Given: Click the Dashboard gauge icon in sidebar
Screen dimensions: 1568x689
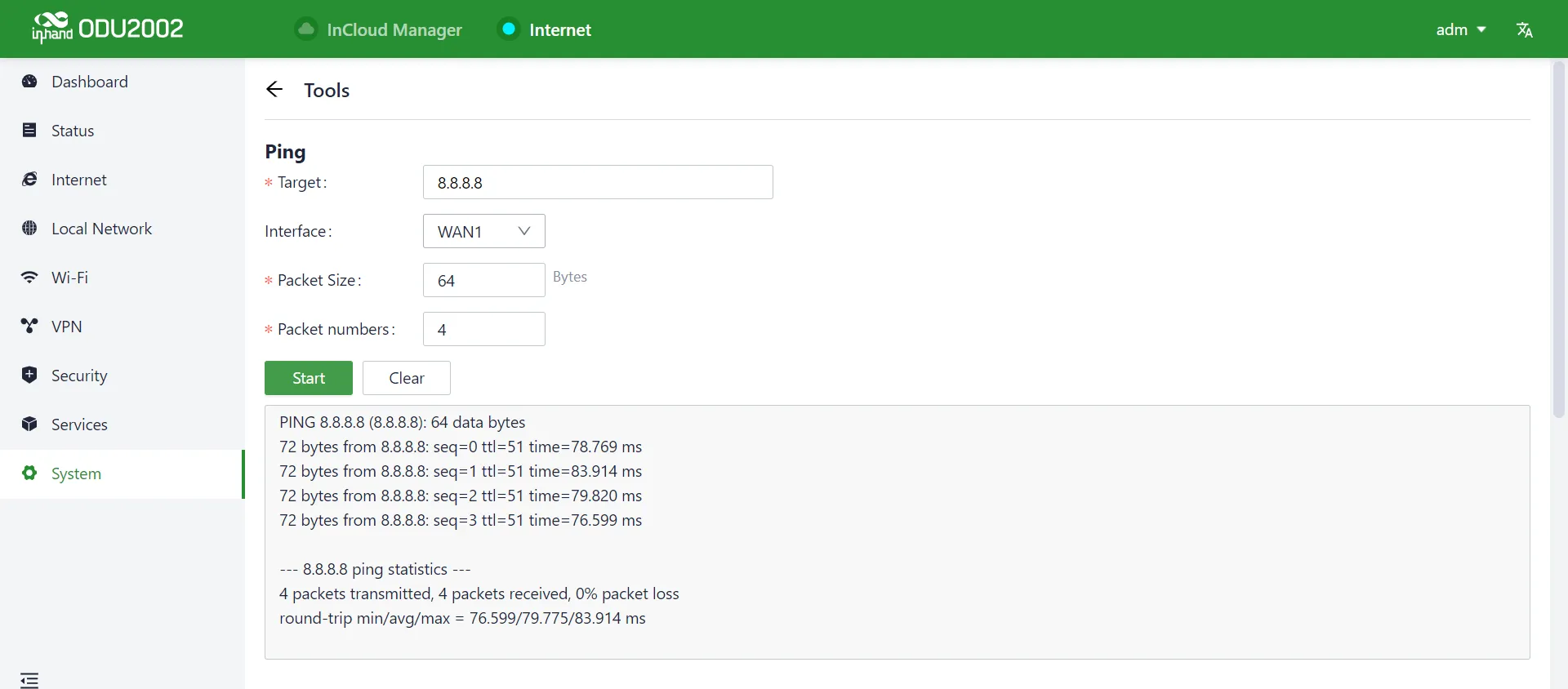Looking at the screenshot, I should 29,82.
